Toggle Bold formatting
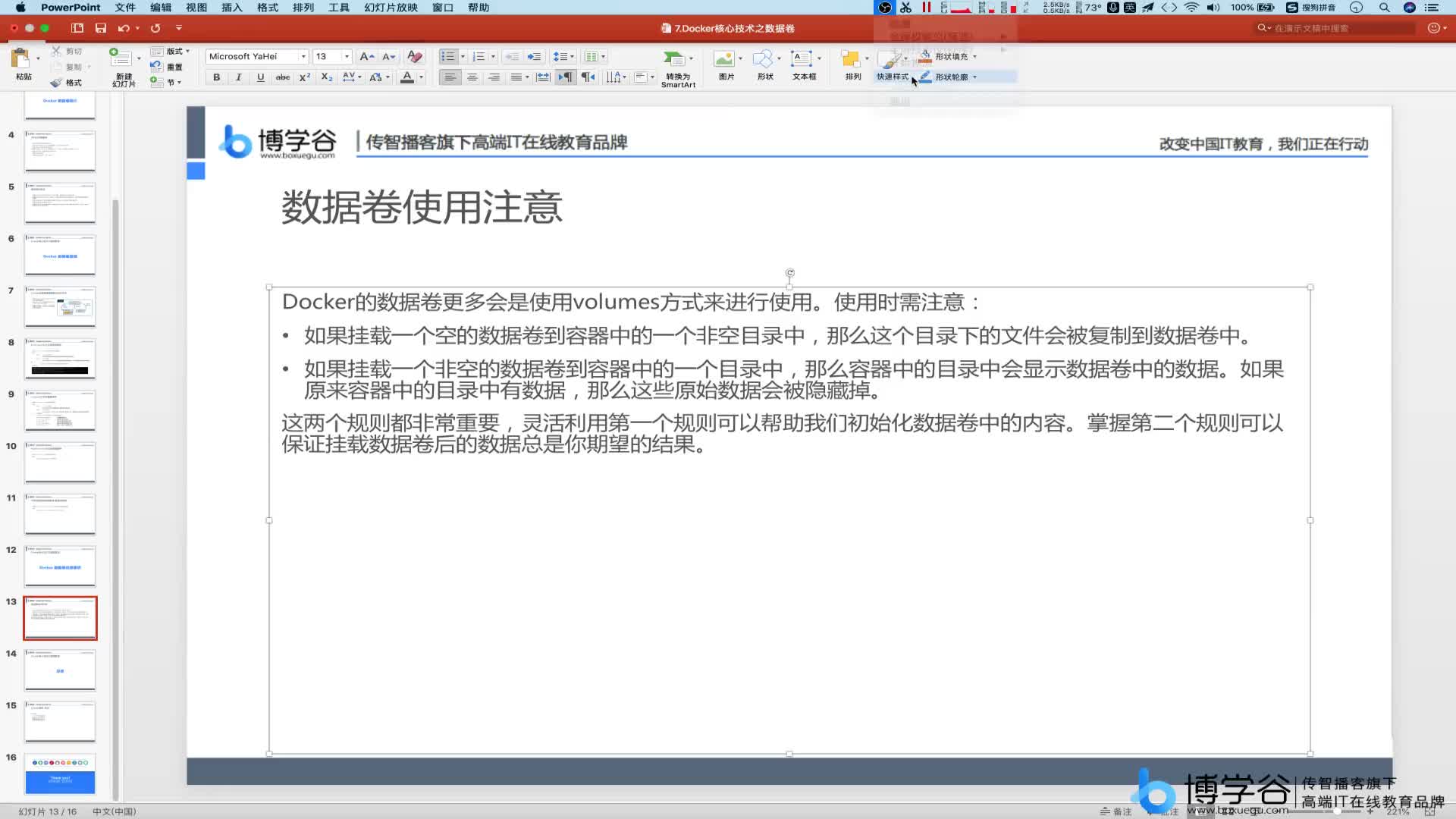 (x=217, y=77)
